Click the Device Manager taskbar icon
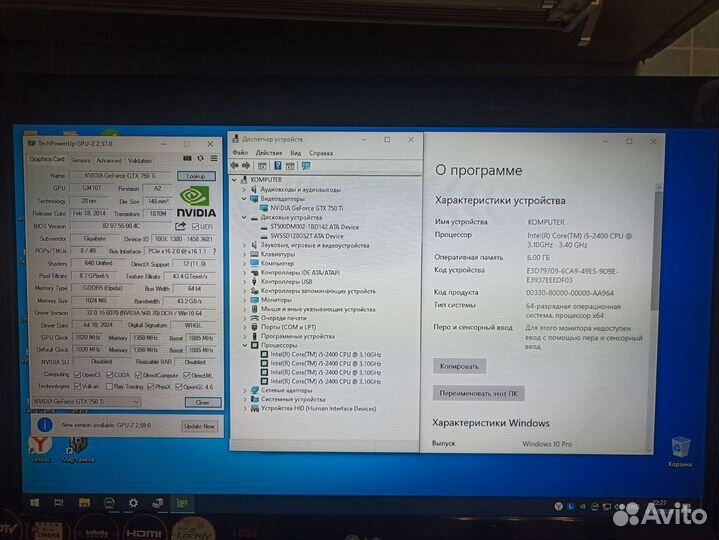The image size is (719, 540). click(x=158, y=503)
